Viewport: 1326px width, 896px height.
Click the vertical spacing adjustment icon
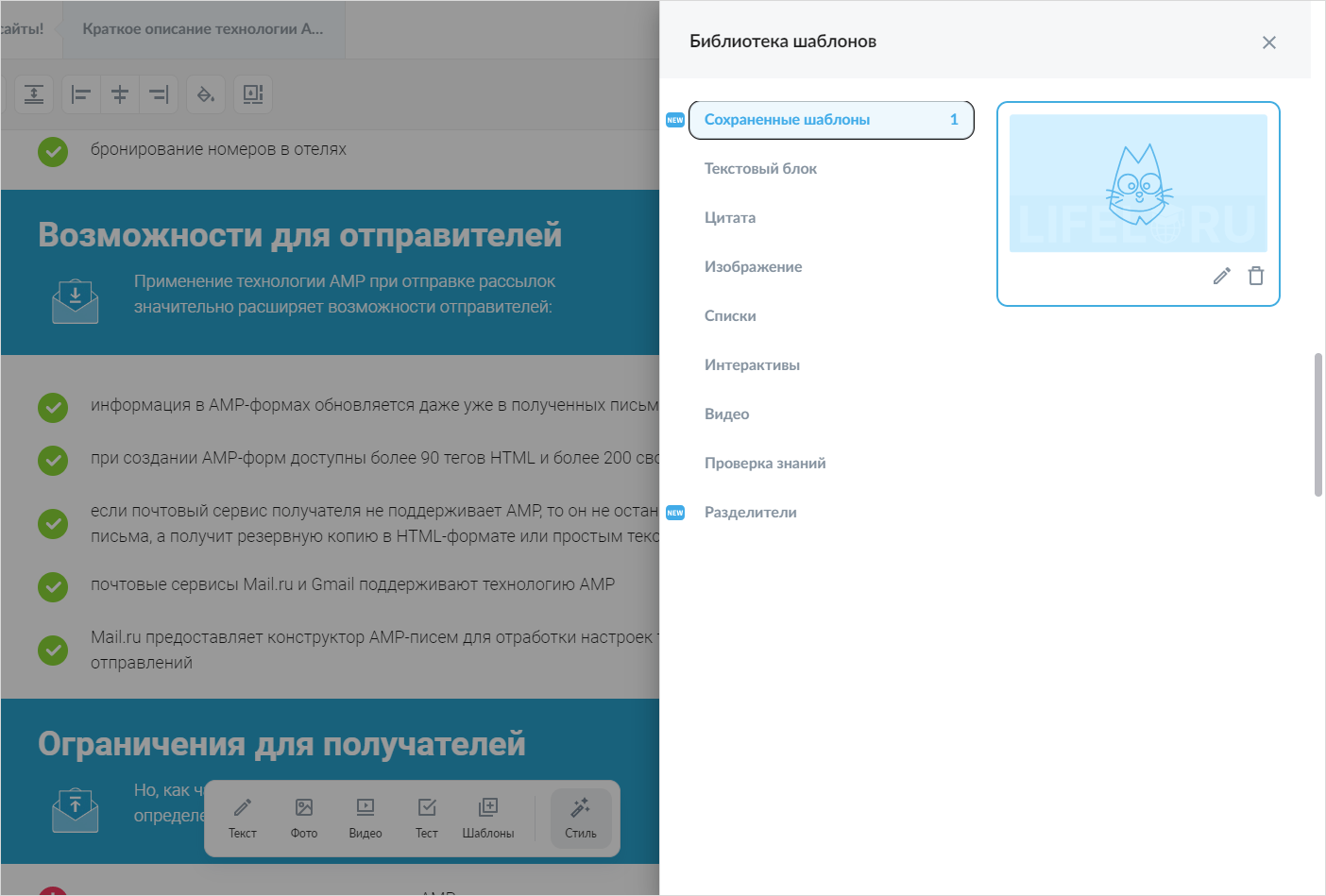click(34, 94)
